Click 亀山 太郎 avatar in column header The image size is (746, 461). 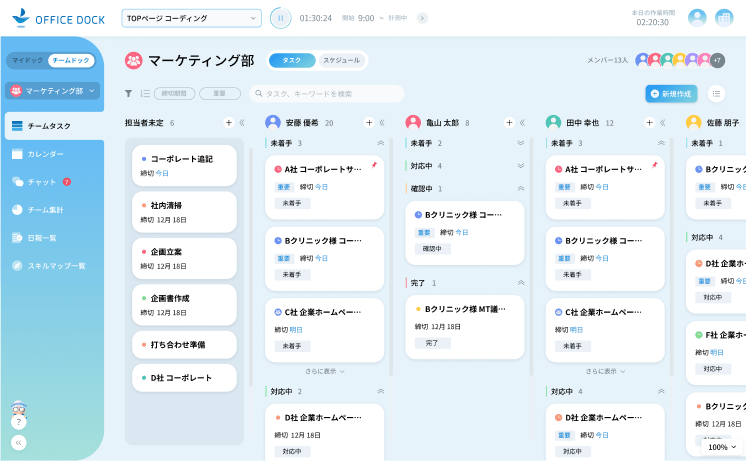(x=413, y=122)
